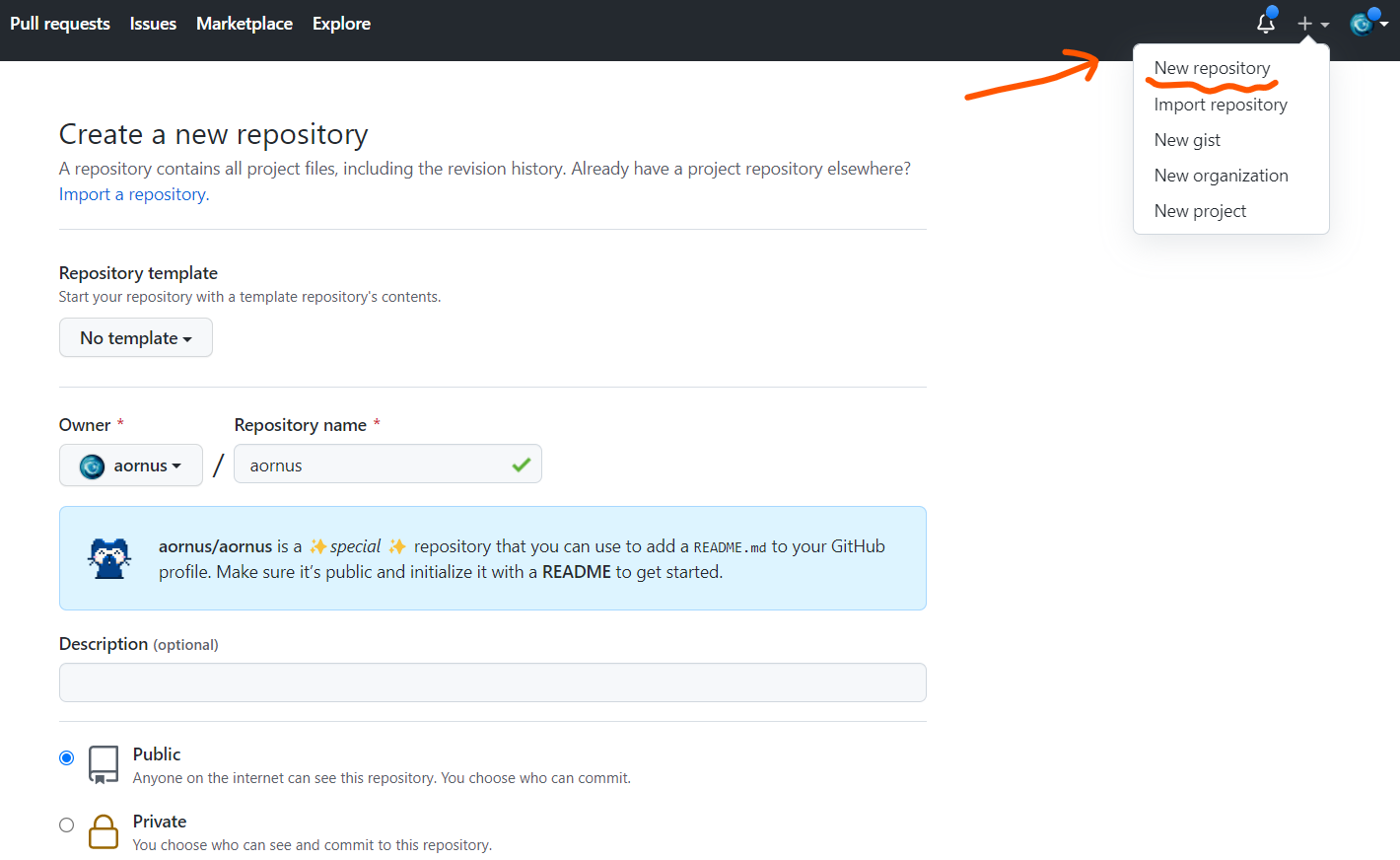
Task: Click the public repository book icon
Action: point(104,764)
